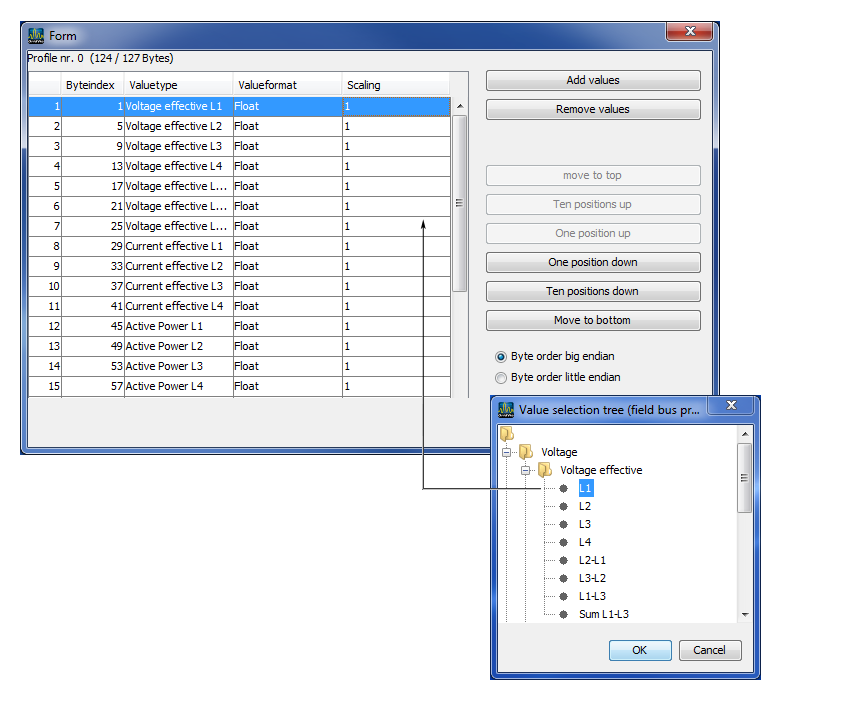Collapse the Voltage tree node

[508, 451]
